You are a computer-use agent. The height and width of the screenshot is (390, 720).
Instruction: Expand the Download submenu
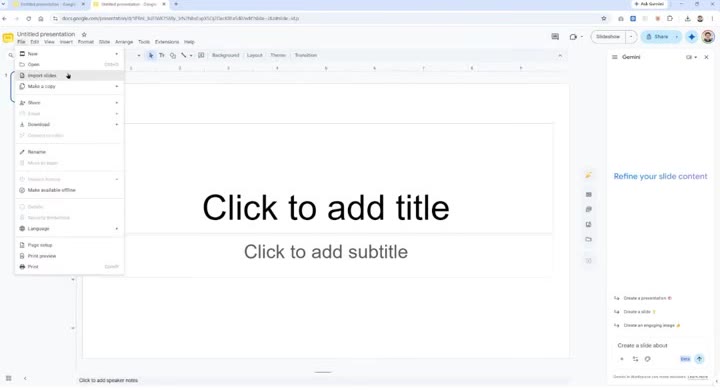tap(117, 124)
